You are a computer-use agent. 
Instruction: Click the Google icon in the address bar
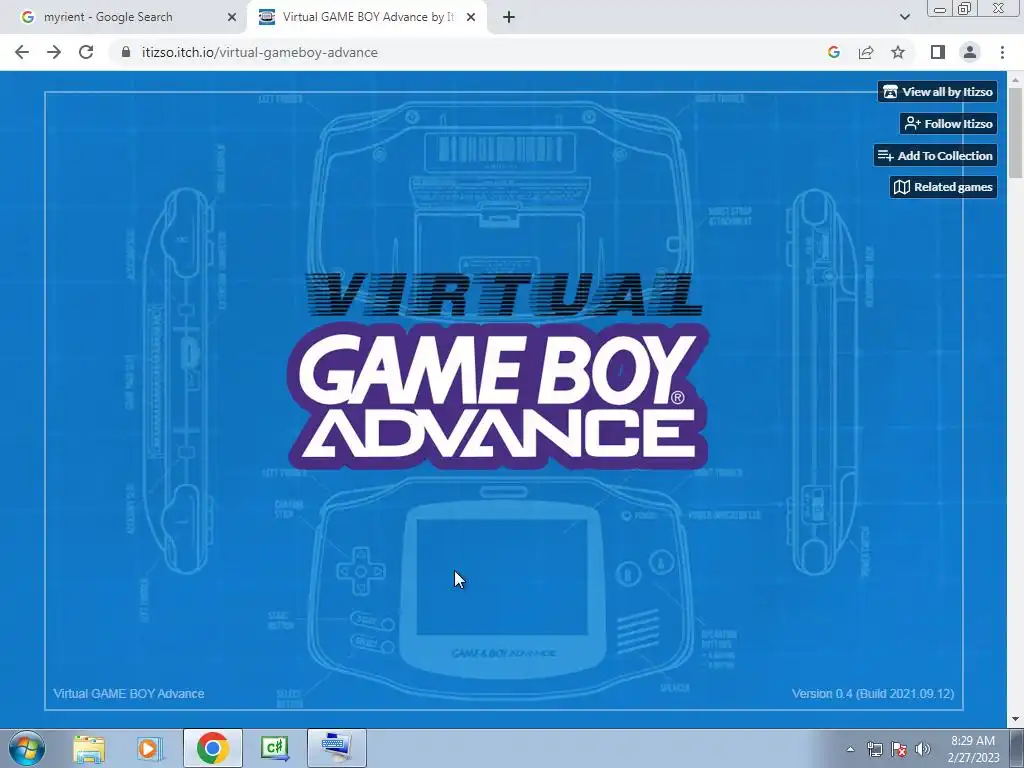[x=833, y=52]
